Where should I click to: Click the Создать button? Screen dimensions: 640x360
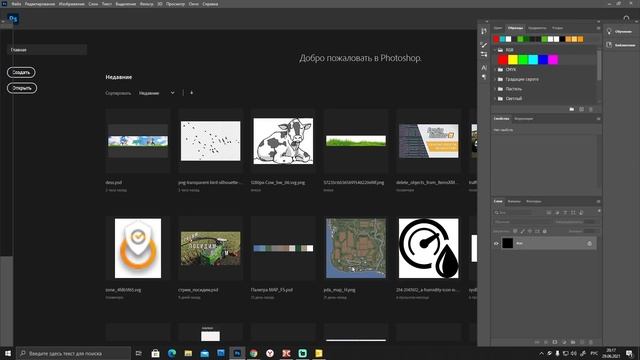[21, 72]
